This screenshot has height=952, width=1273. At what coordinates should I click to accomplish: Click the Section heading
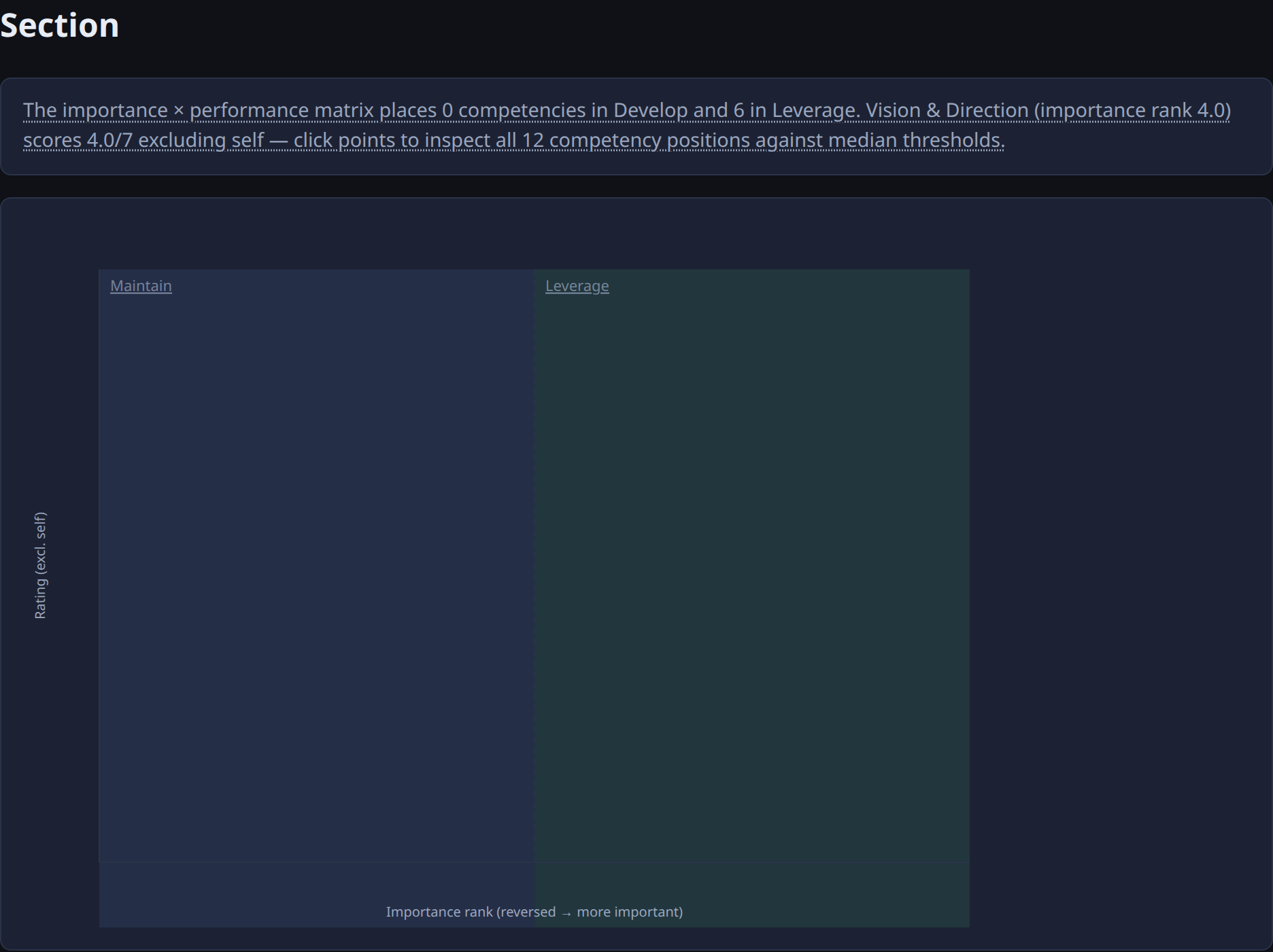60,25
